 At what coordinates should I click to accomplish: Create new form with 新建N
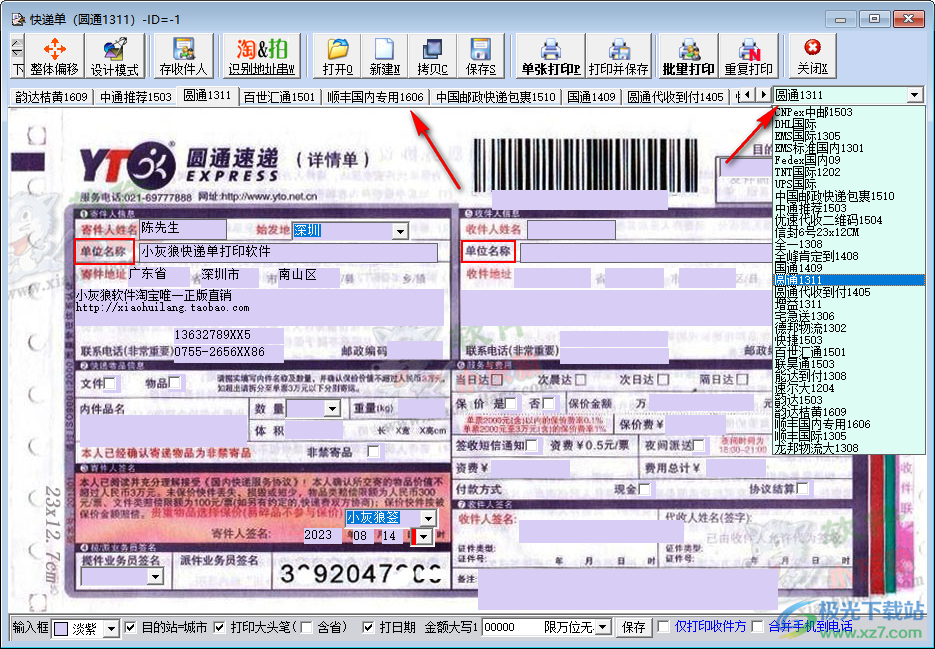tap(385, 55)
